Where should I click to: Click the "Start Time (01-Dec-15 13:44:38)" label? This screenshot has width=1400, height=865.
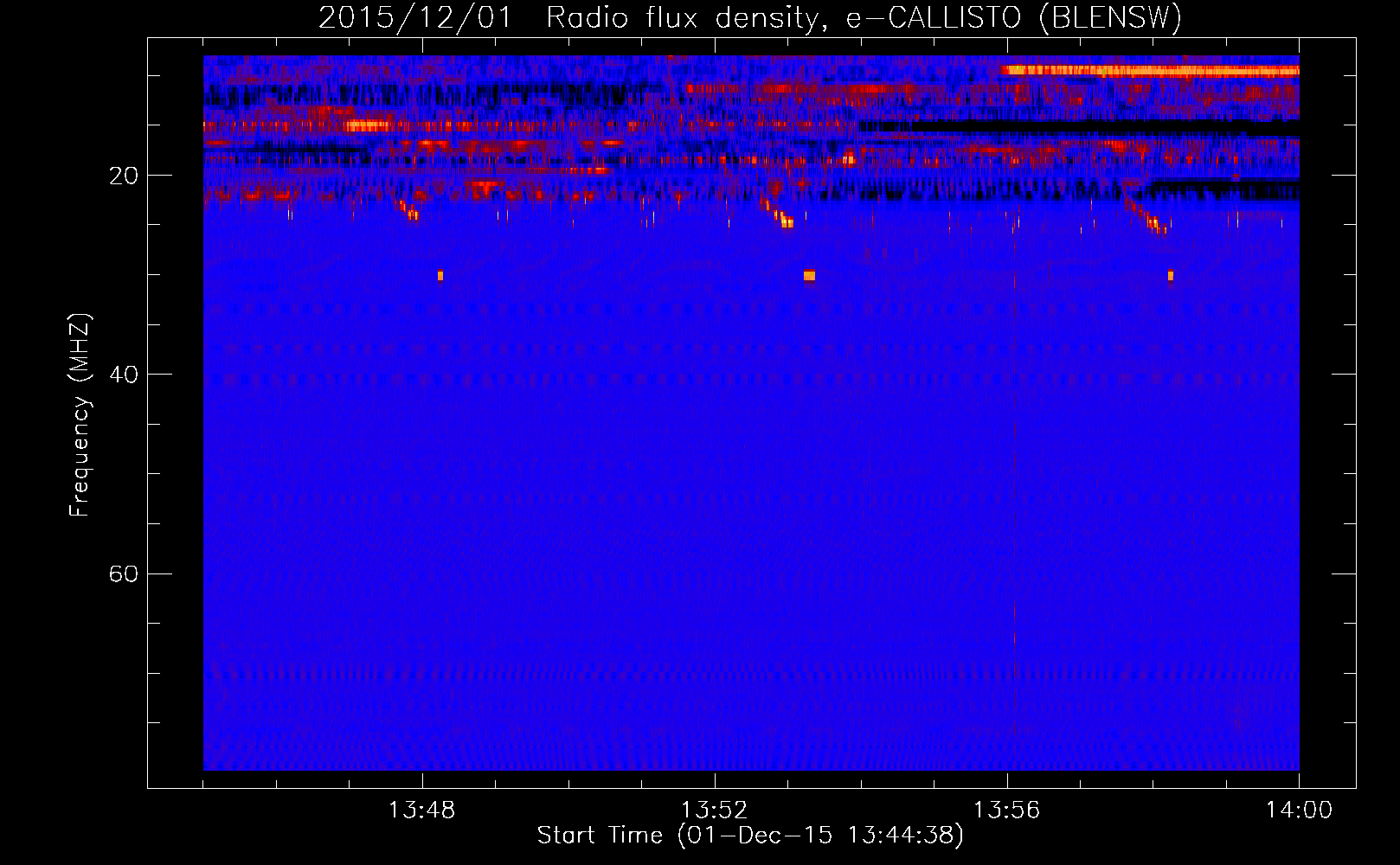750,836
